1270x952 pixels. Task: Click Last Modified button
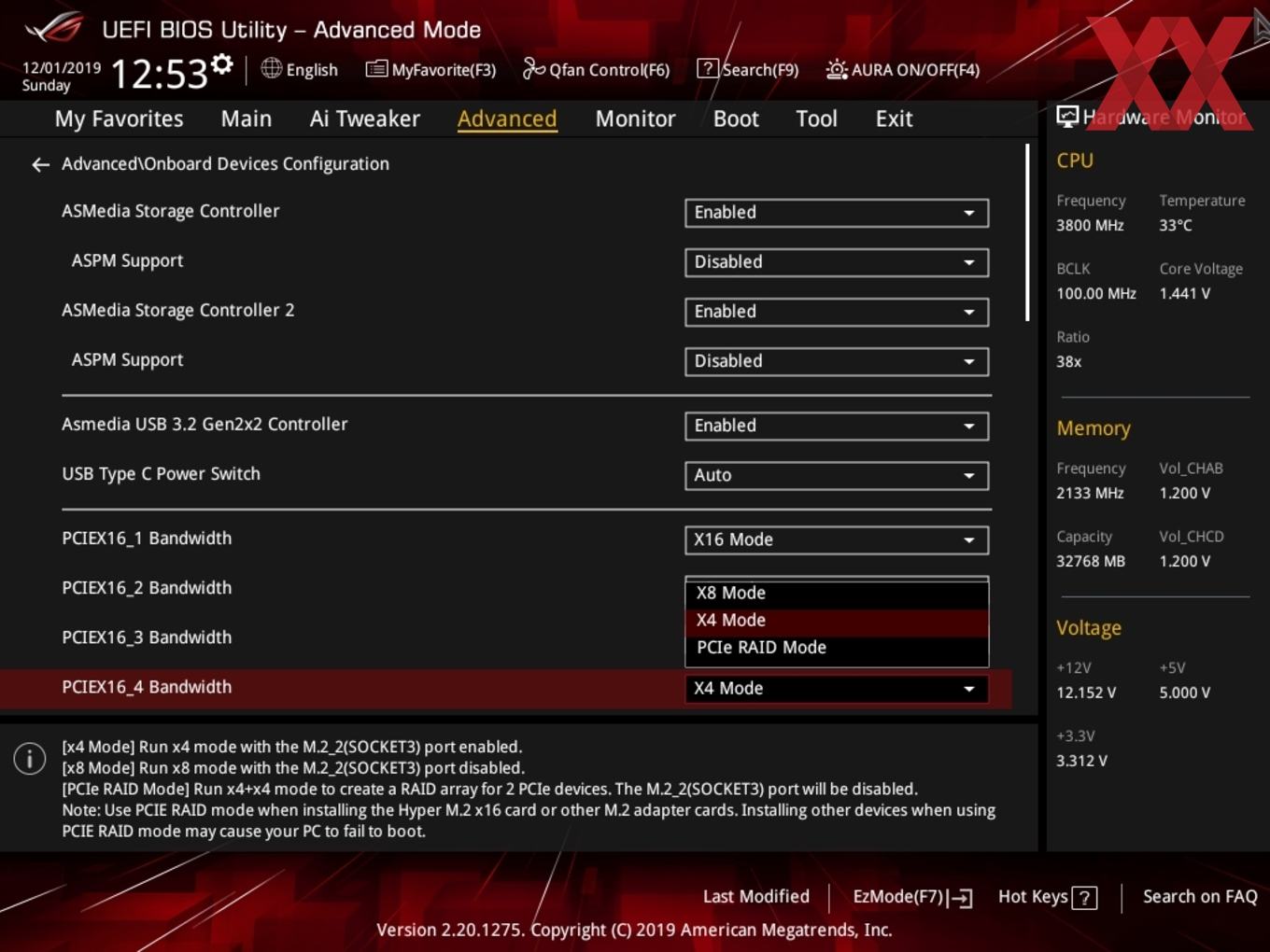click(756, 897)
